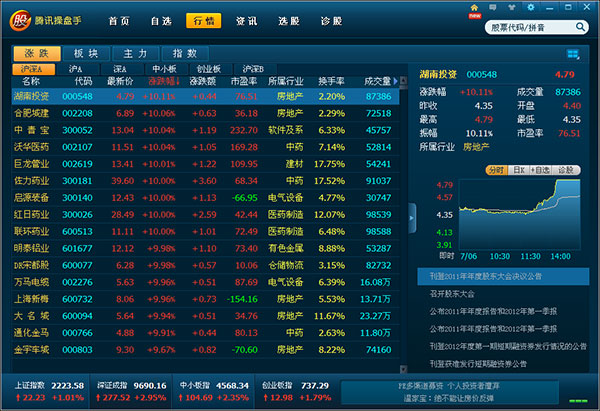Switch to the 涨跌 tab
The image size is (600, 411).
tap(37, 54)
